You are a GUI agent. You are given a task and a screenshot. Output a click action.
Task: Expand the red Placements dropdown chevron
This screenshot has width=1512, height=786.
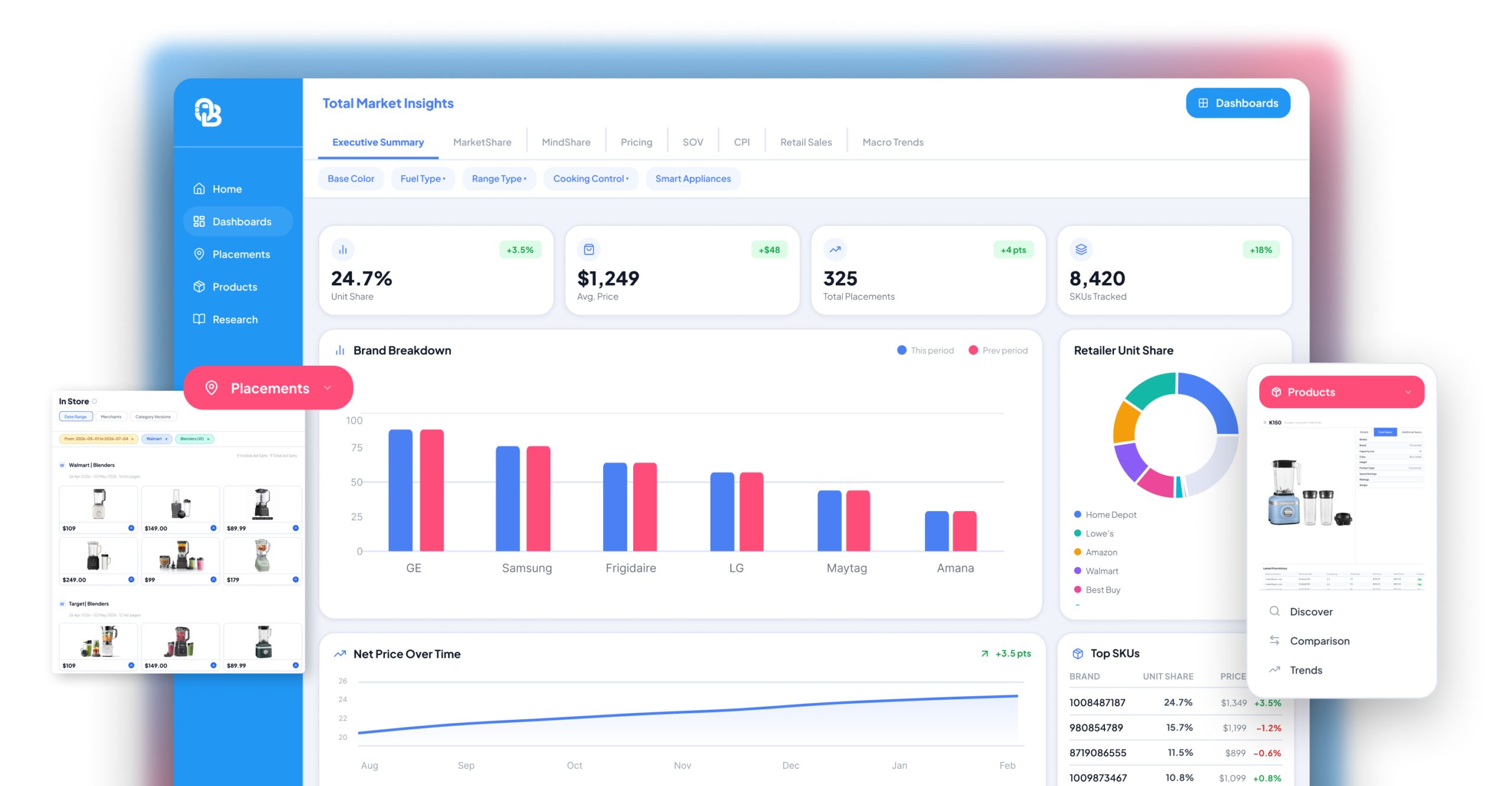click(327, 388)
